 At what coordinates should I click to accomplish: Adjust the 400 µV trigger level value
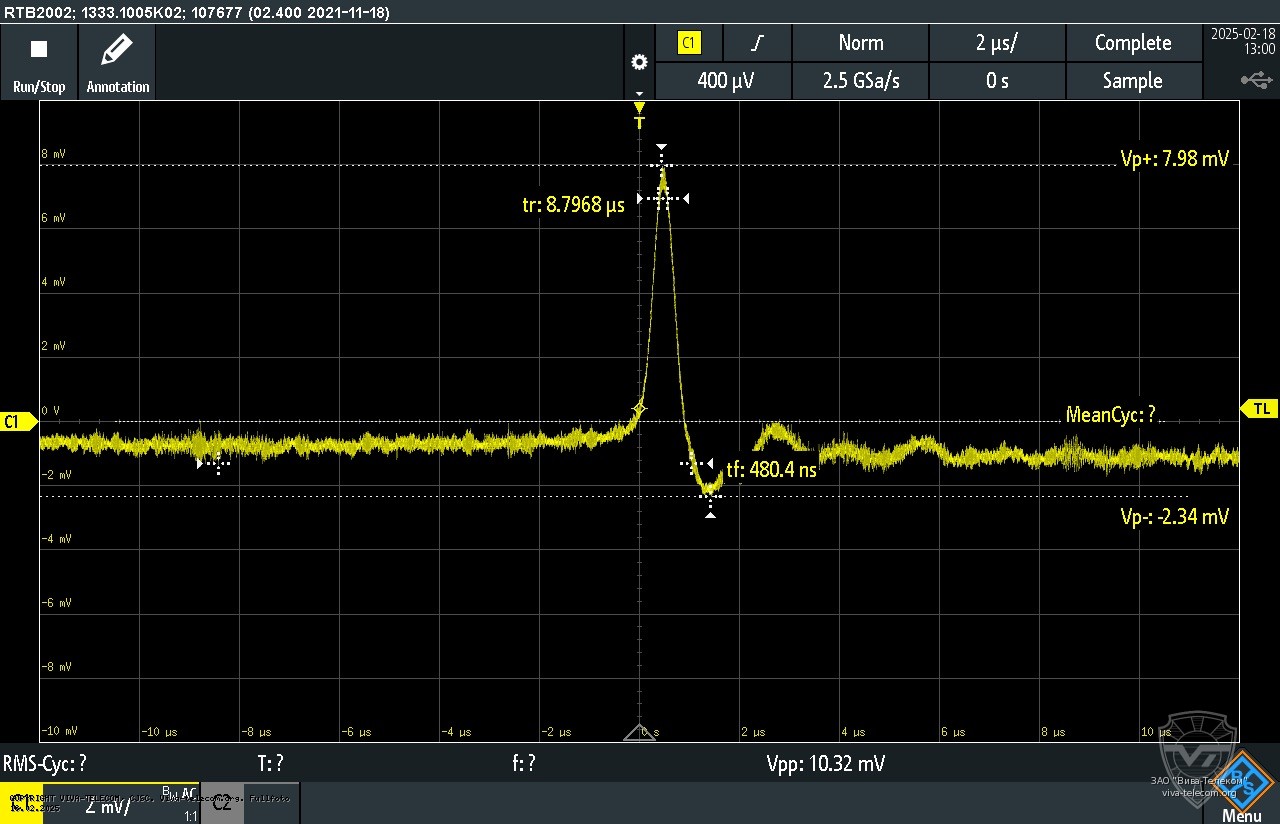(x=723, y=80)
